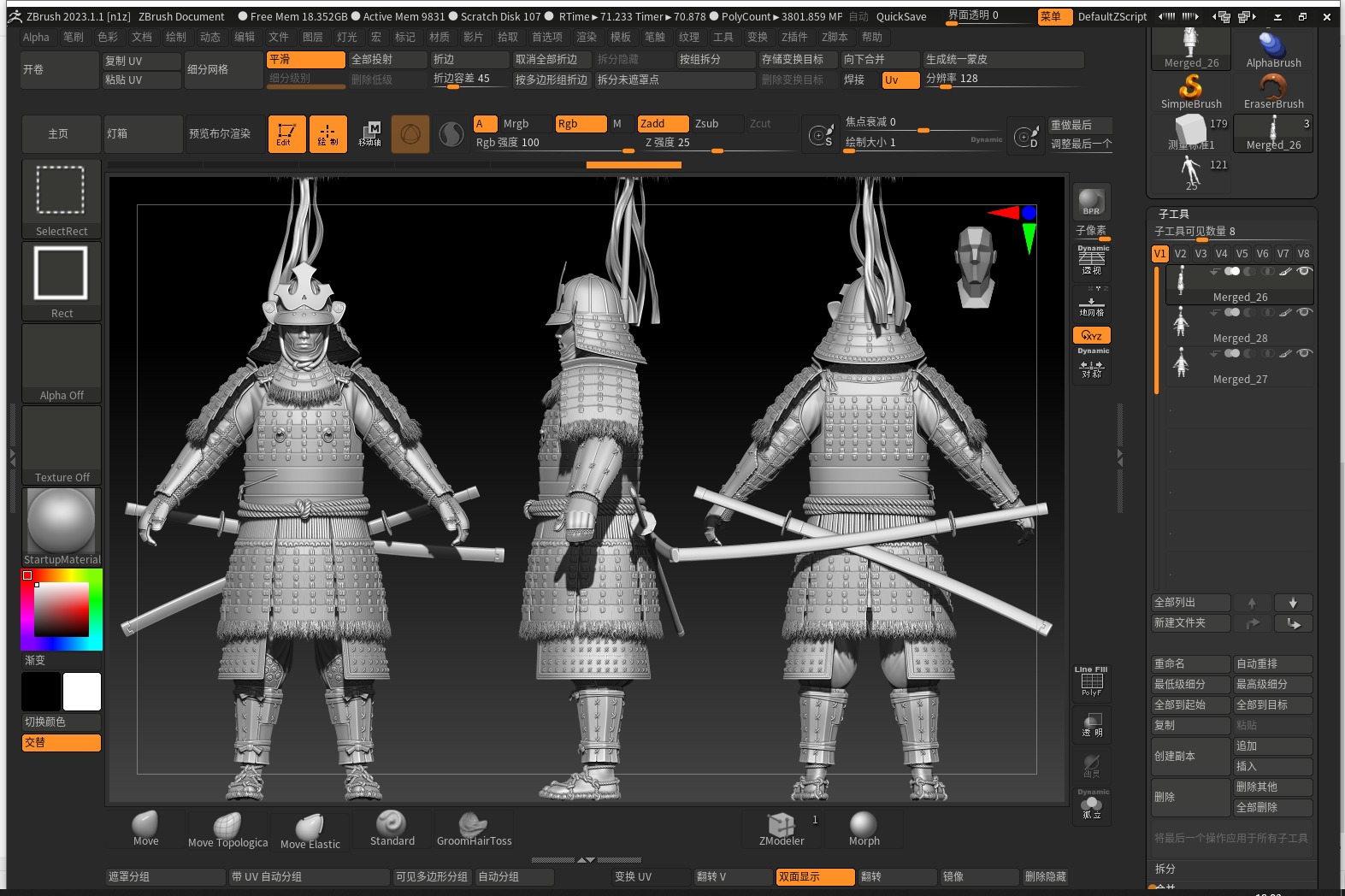
Task: Open the render (渲染) menu
Action: coord(587,37)
